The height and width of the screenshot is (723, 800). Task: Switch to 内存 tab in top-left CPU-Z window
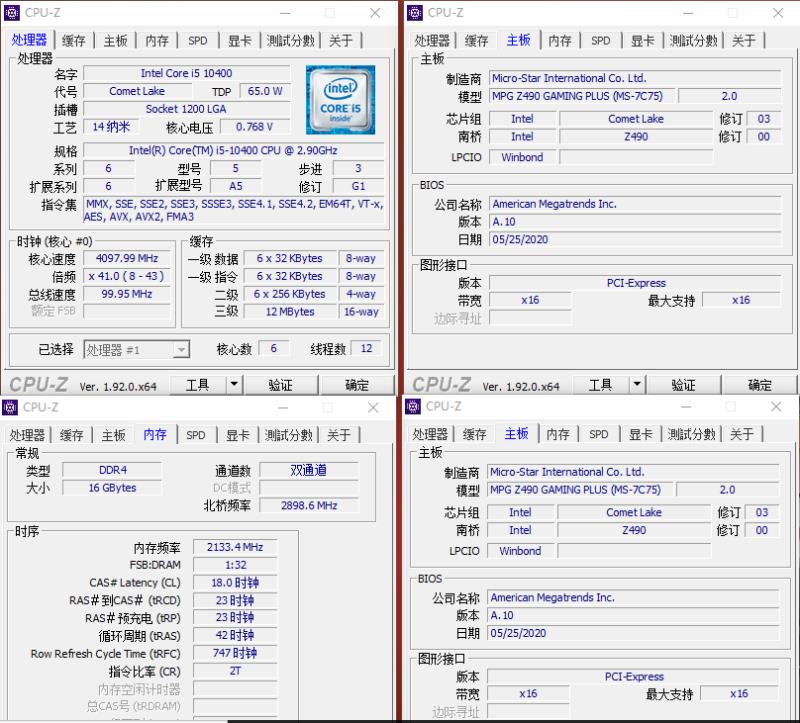point(157,40)
